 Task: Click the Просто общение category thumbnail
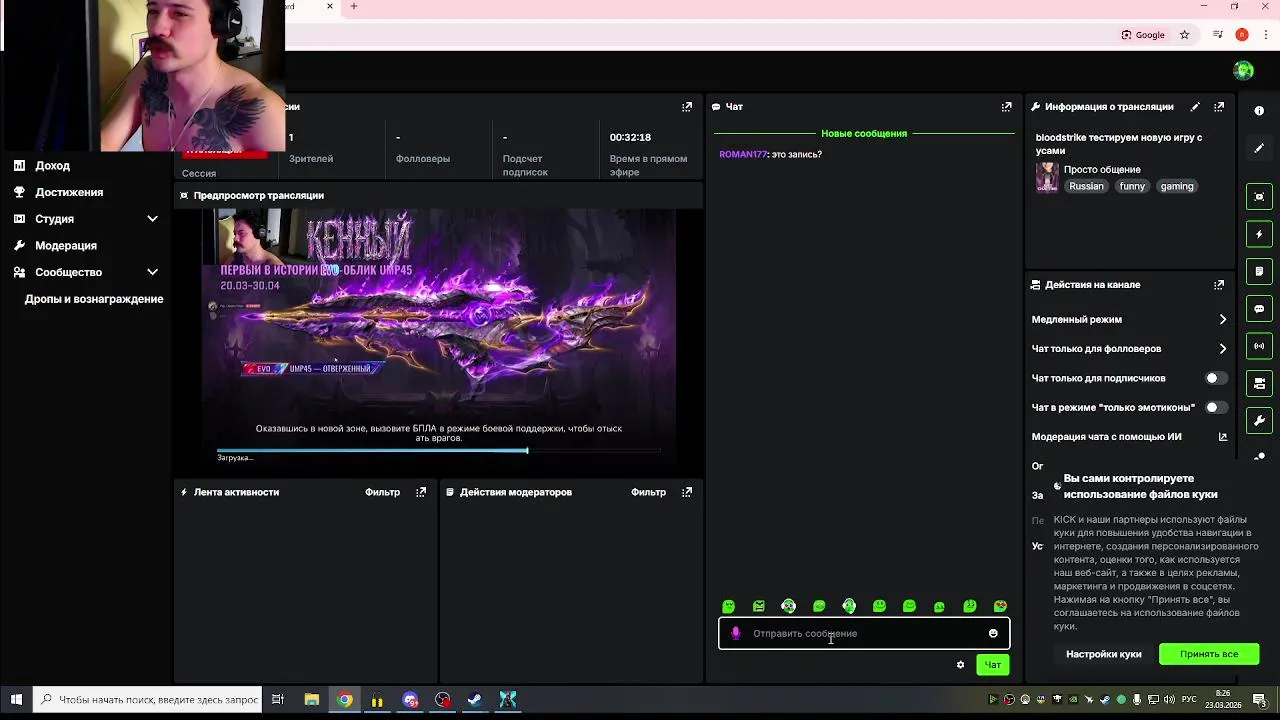tap(1047, 177)
